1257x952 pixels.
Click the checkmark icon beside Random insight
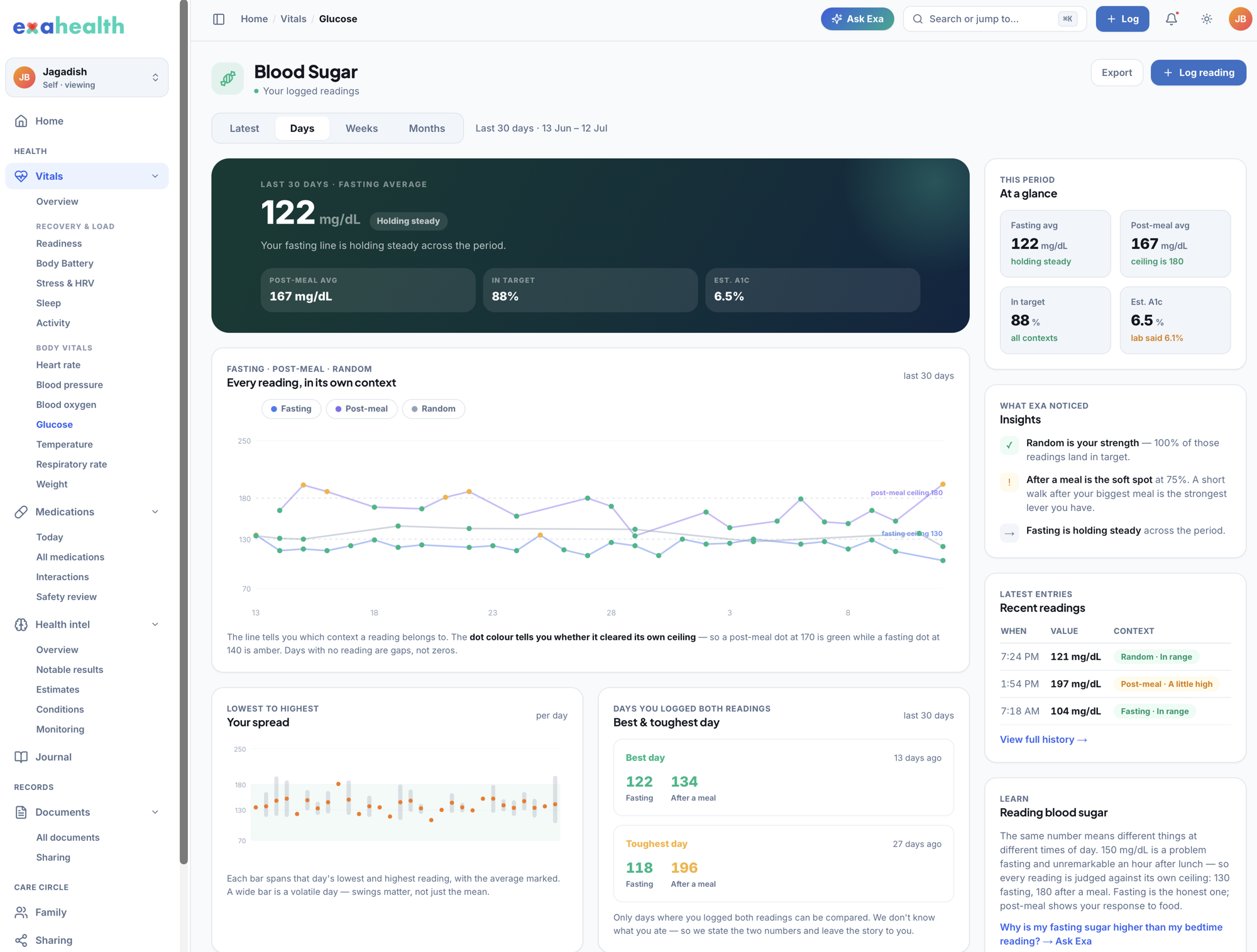click(1009, 445)
